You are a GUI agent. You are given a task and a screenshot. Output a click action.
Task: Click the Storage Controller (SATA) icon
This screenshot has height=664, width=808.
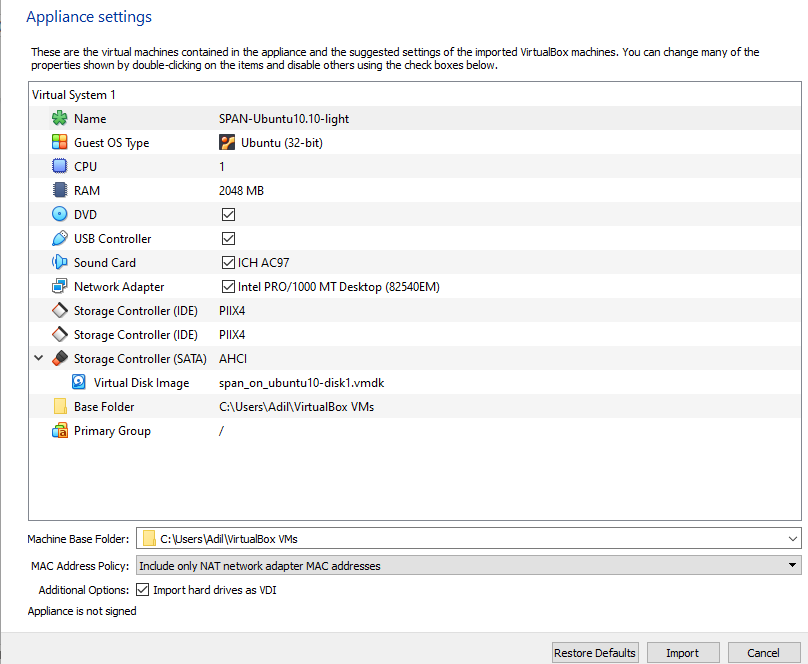(x=60, y=358)
